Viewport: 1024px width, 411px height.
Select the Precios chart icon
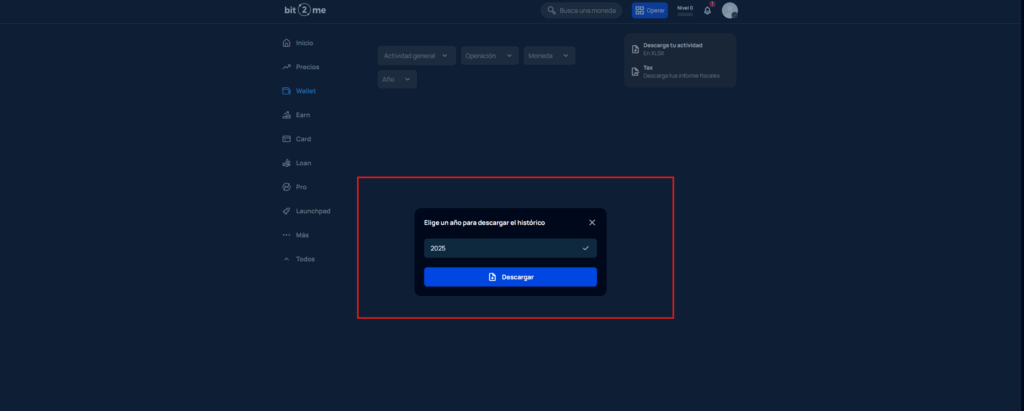pyautogui.click(x=286, y=67)
